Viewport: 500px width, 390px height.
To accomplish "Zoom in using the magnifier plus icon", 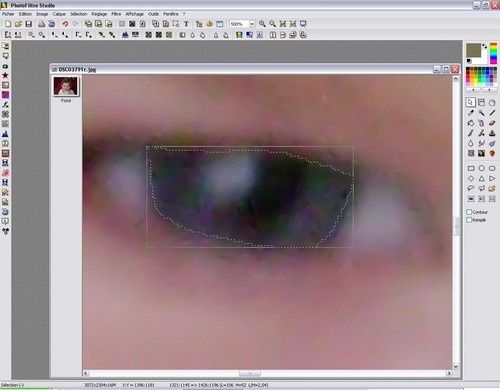I will (262, 24).
